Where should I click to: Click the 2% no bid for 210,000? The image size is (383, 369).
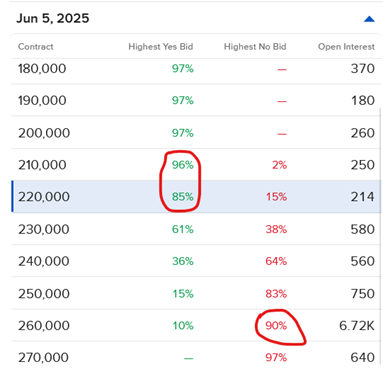[279, 165]
